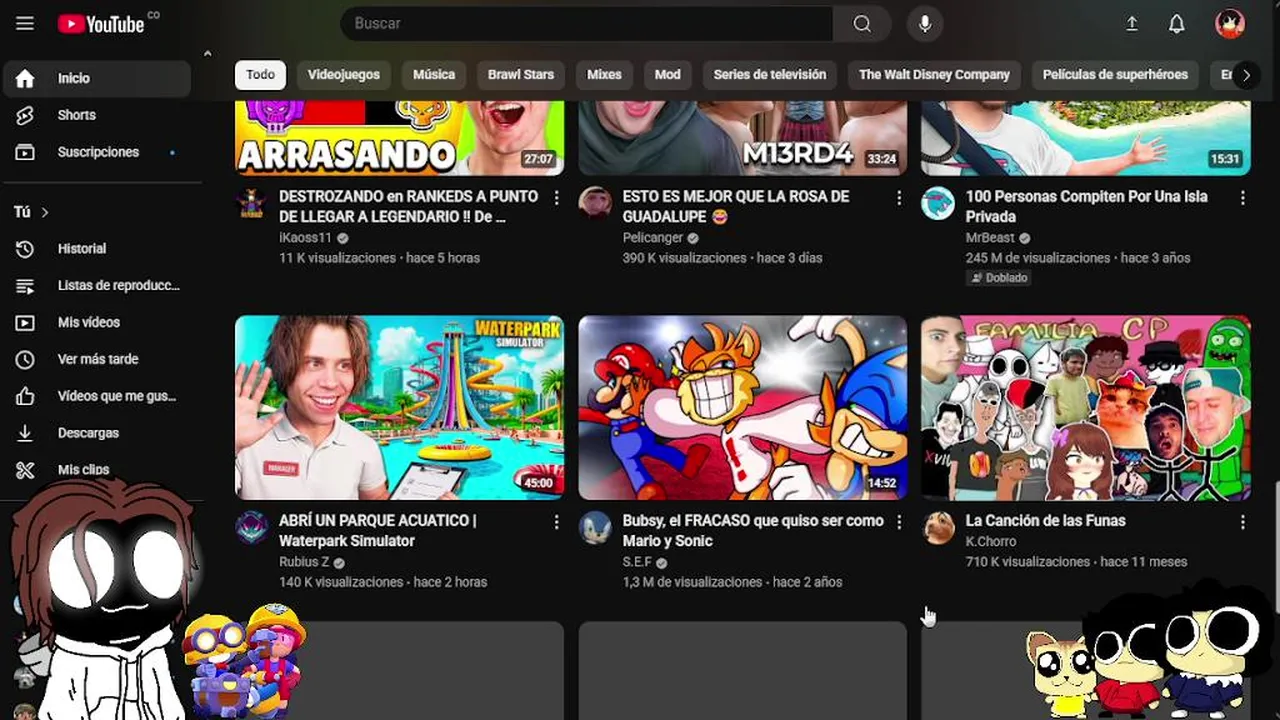The height and width of the screenshot is (720, 1280).
Task: Open video titled ABRÍ UN PARQUE ACUATICO
Action: tap(378, 531)
